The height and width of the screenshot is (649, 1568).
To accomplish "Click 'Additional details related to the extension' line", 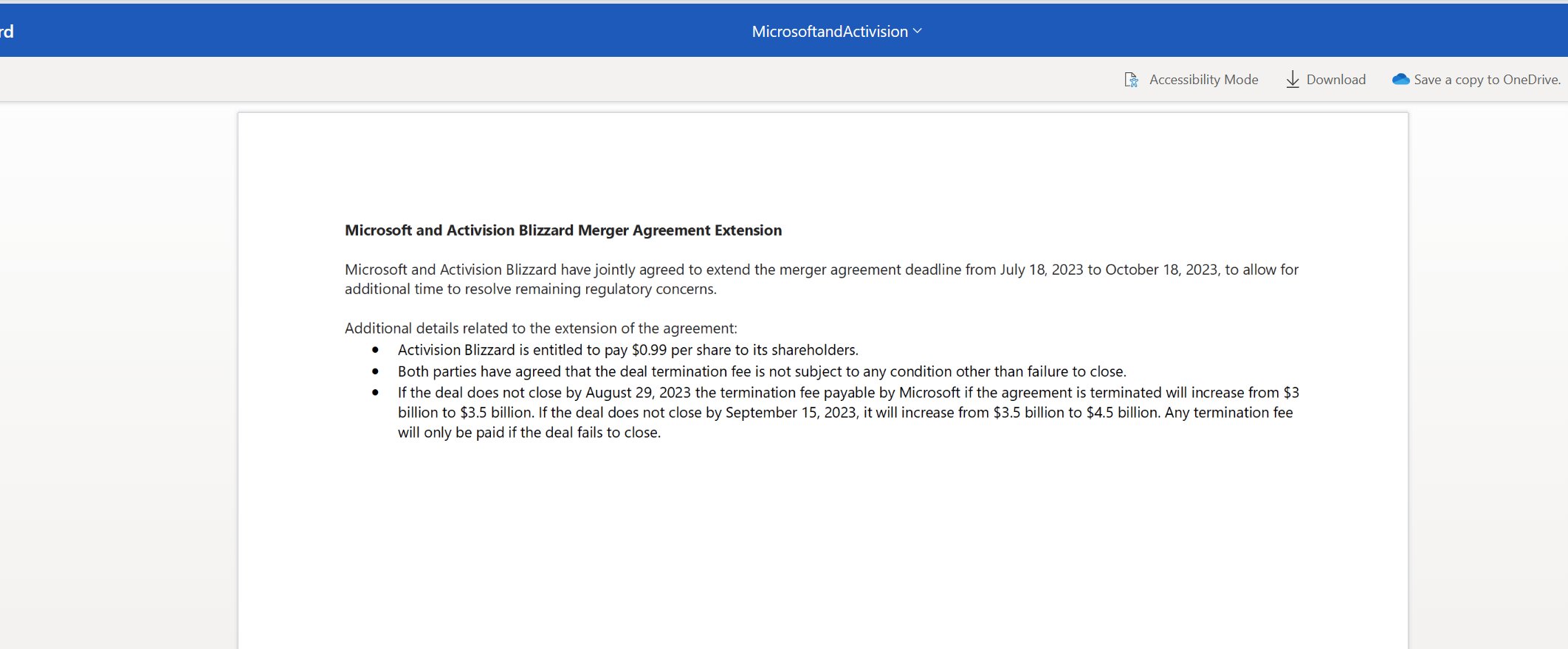I will [541, 328].
